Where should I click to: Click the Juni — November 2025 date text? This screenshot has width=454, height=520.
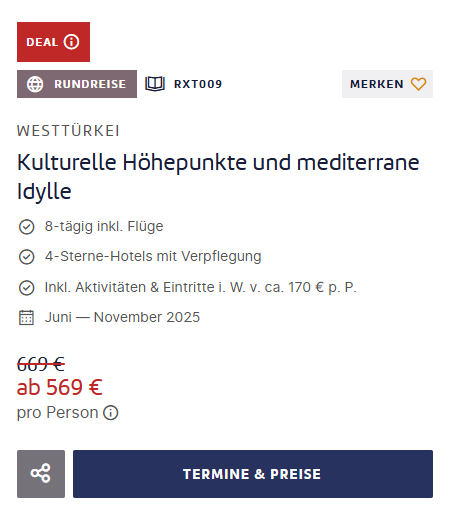pyautogui.click(x=122, y=317)
